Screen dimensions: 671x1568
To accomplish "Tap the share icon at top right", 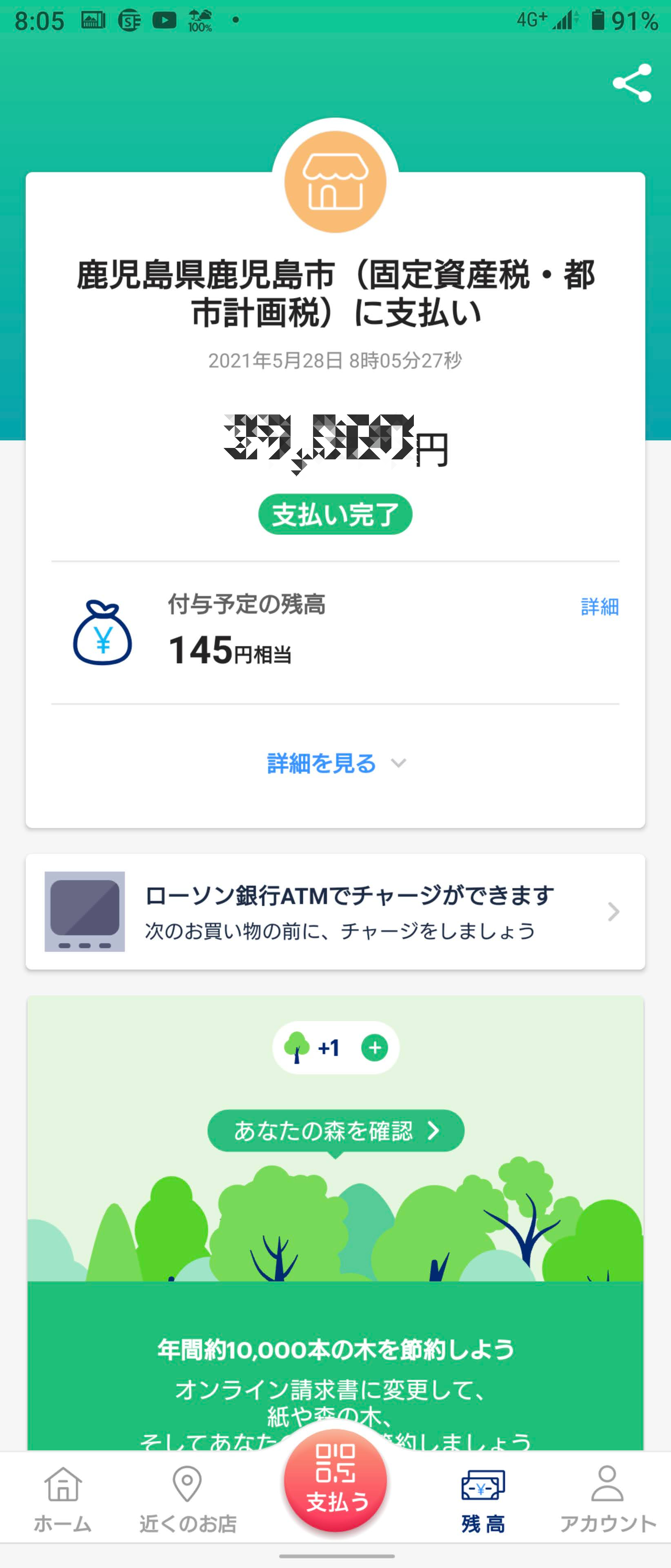I will (x=632, y=83).
